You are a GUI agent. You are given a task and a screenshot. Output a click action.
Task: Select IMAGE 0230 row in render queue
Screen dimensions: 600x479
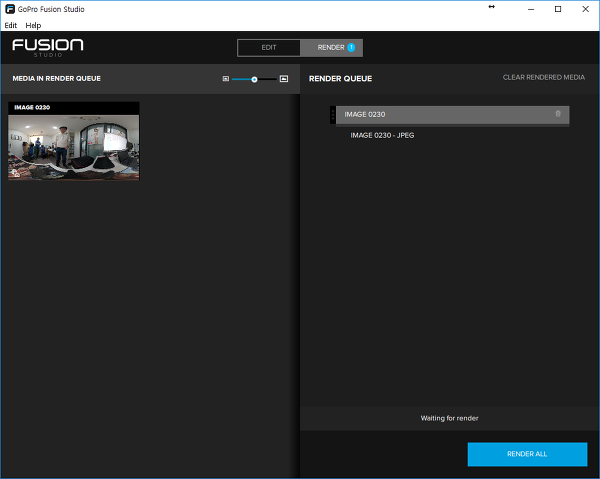coord(452,115)
